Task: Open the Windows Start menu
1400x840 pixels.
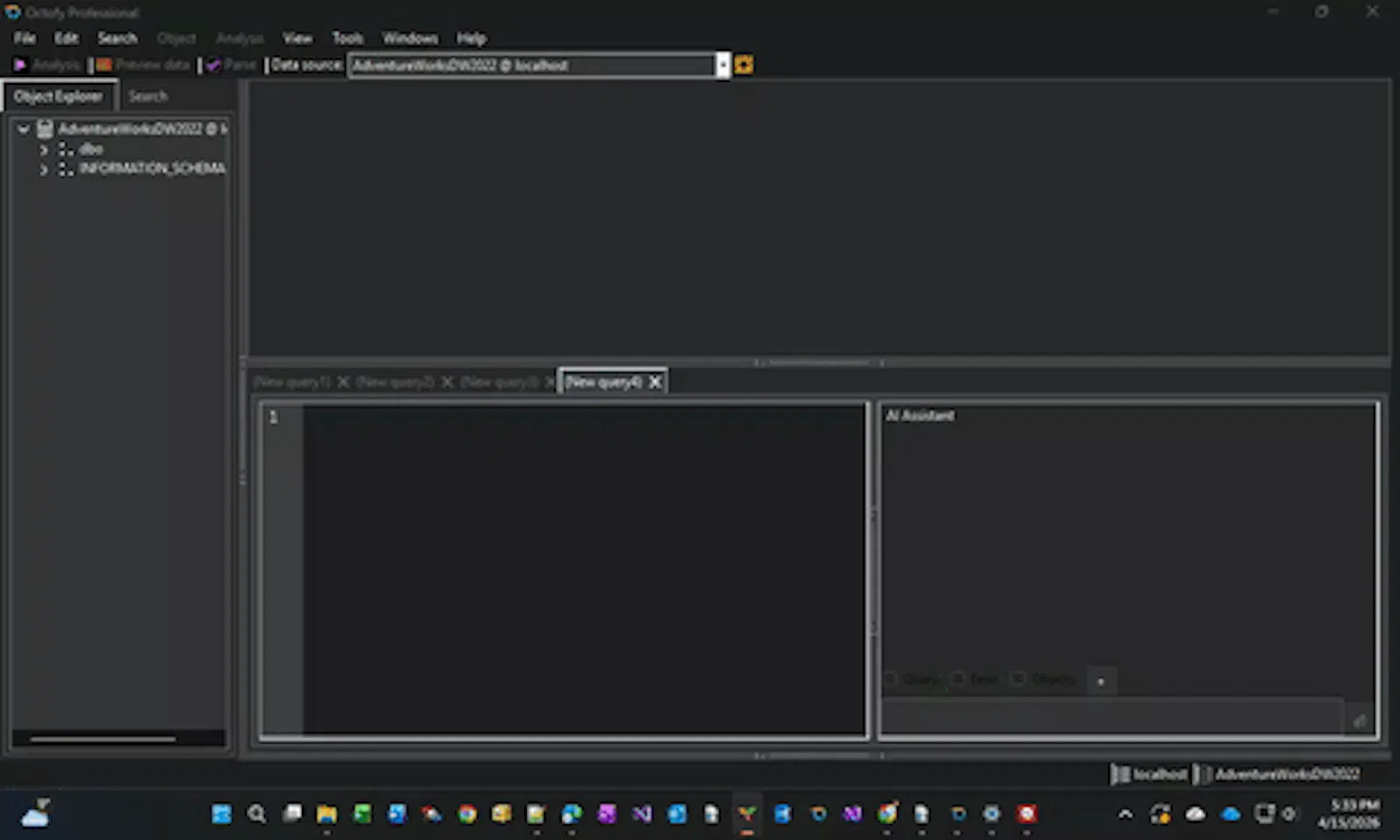Action: coord(221,814)
